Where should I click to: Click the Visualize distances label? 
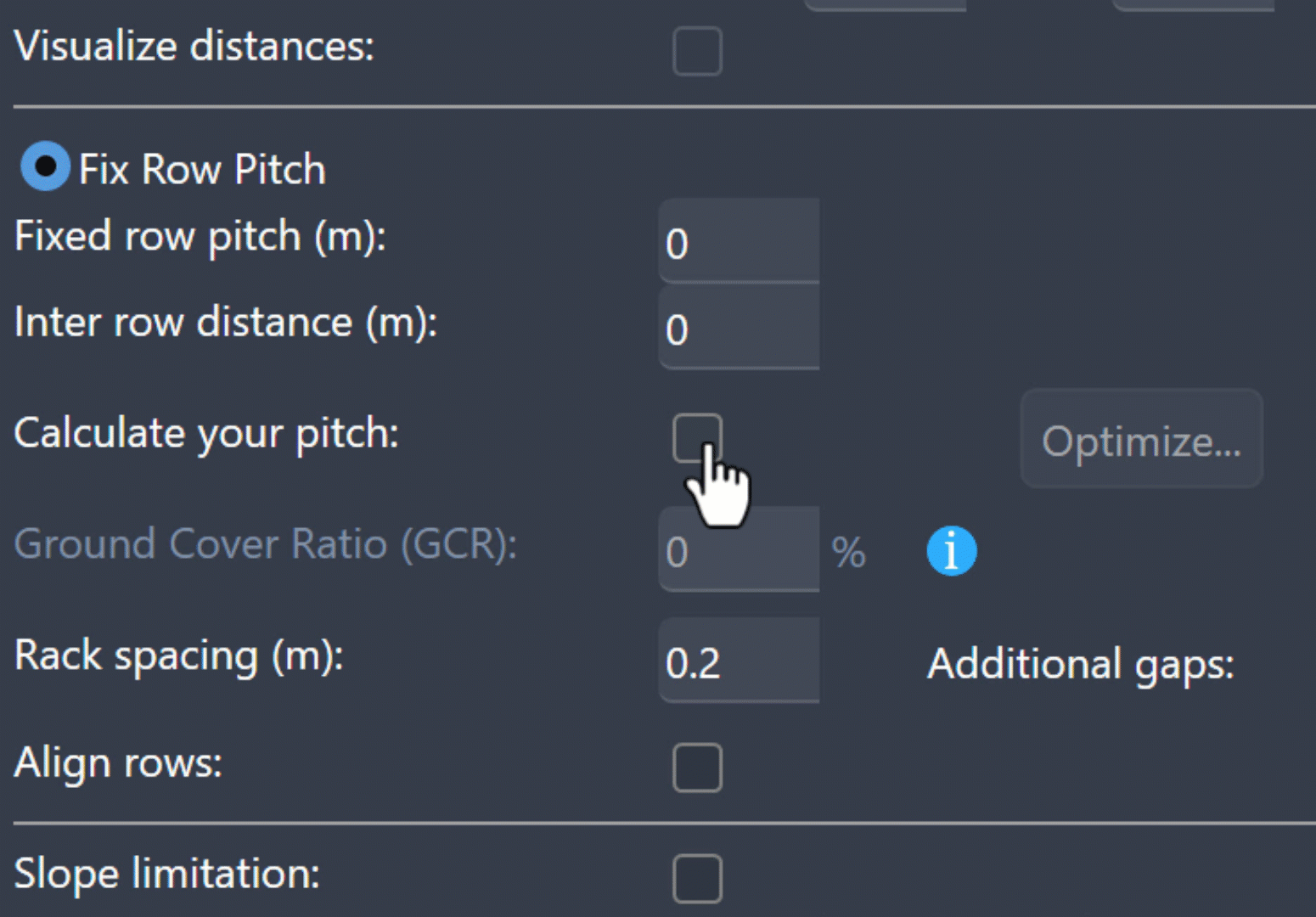coord(194,47)
